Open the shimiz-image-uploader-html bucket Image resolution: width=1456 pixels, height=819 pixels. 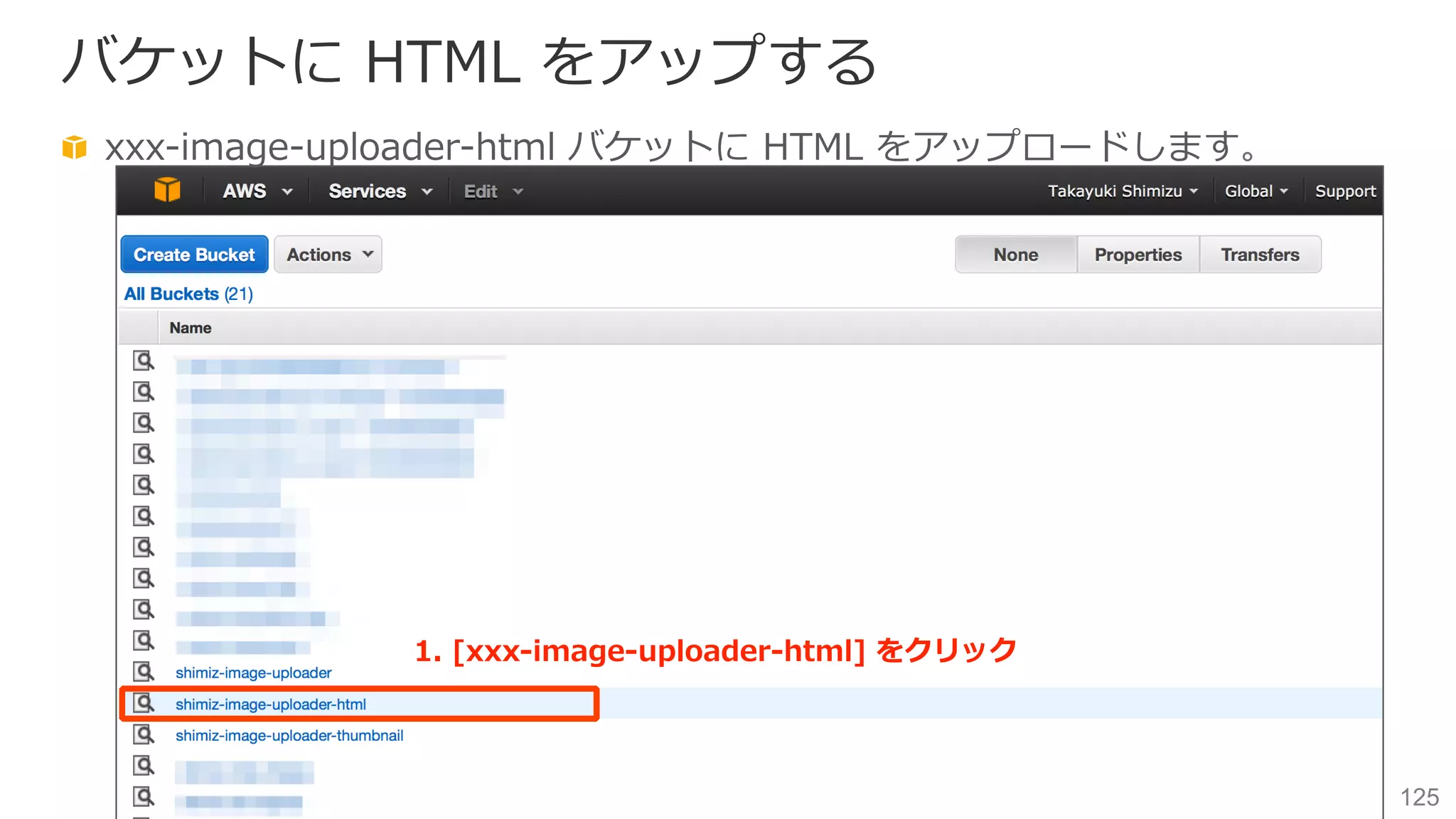[270, 705]
